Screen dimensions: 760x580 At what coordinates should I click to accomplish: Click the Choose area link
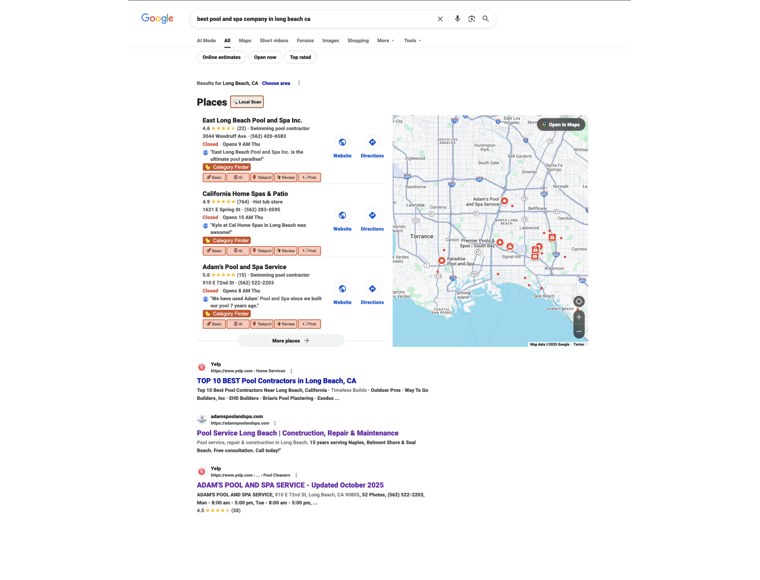point(276,83)
